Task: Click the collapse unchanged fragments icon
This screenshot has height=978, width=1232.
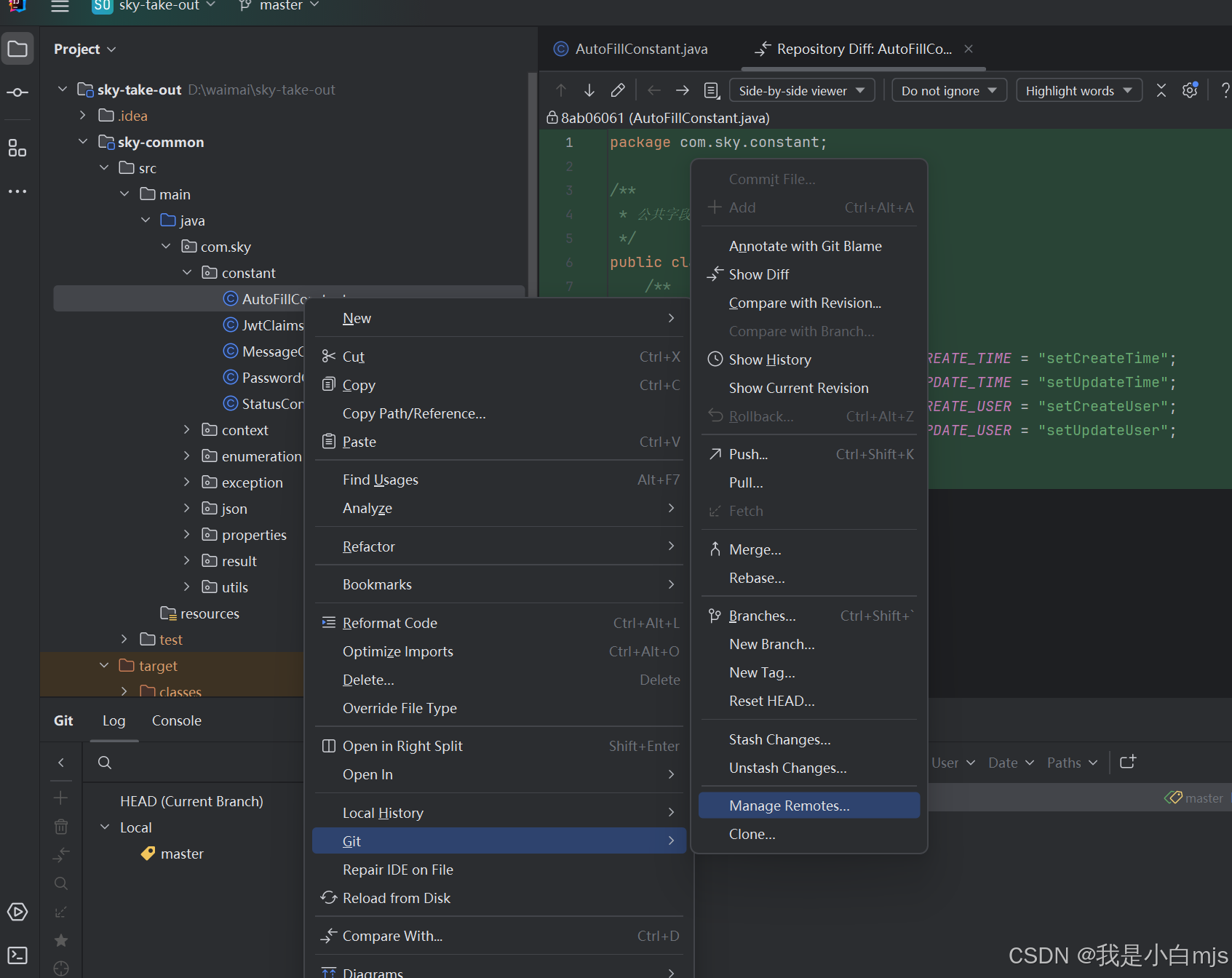Action: (x=1161, y=90)
